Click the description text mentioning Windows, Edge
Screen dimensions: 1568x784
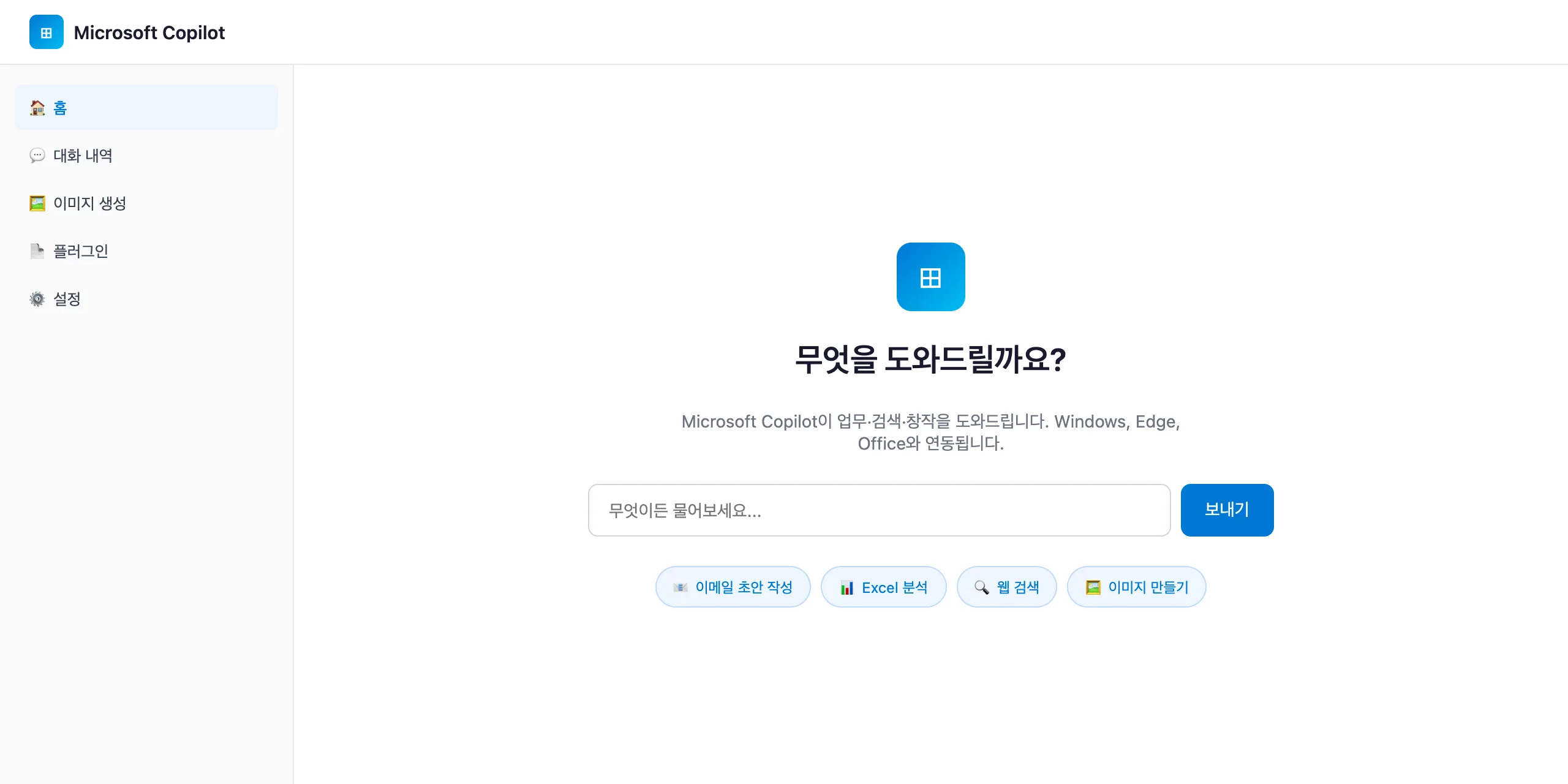[930, 432]
